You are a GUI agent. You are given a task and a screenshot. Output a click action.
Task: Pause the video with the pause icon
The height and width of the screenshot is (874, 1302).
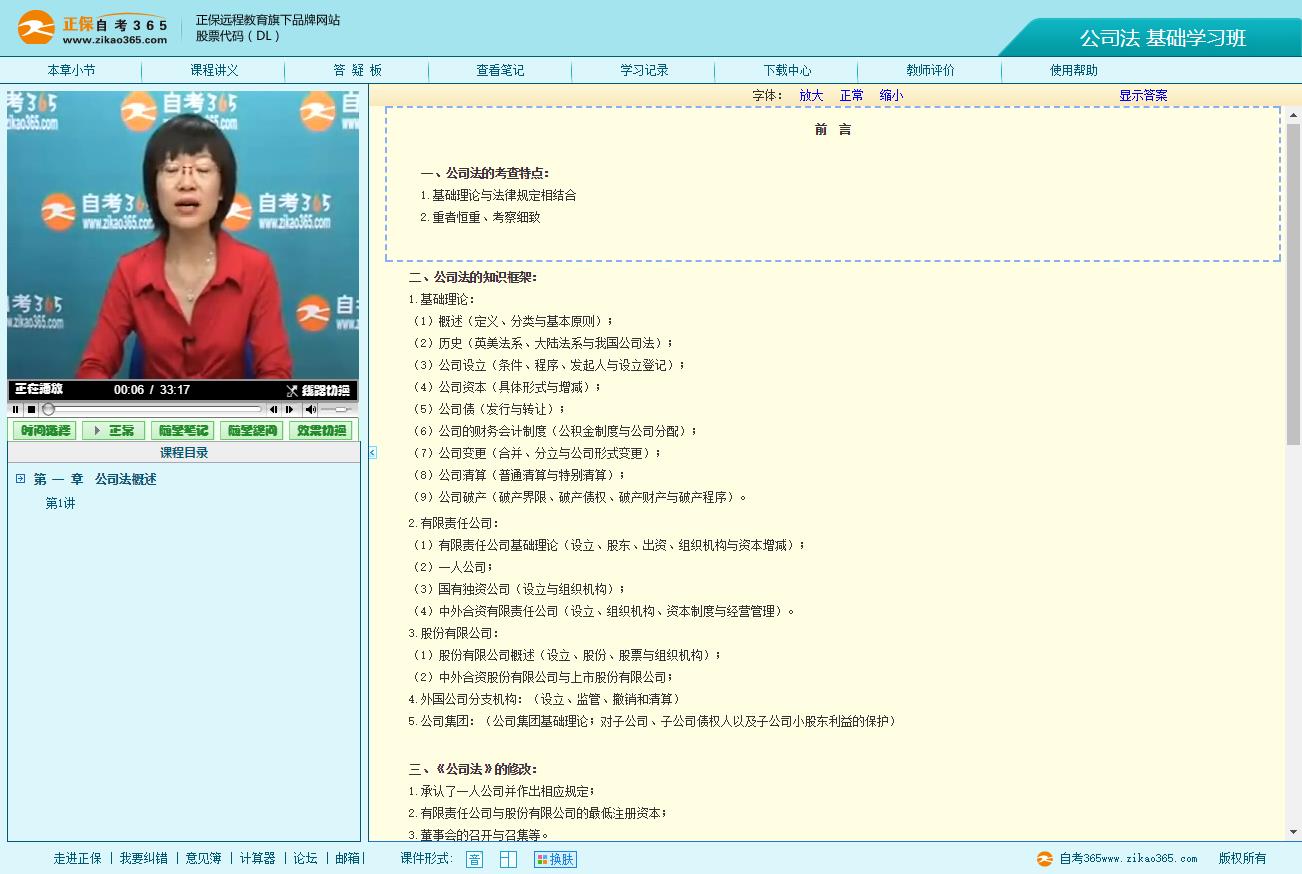(x=16, y=409)
